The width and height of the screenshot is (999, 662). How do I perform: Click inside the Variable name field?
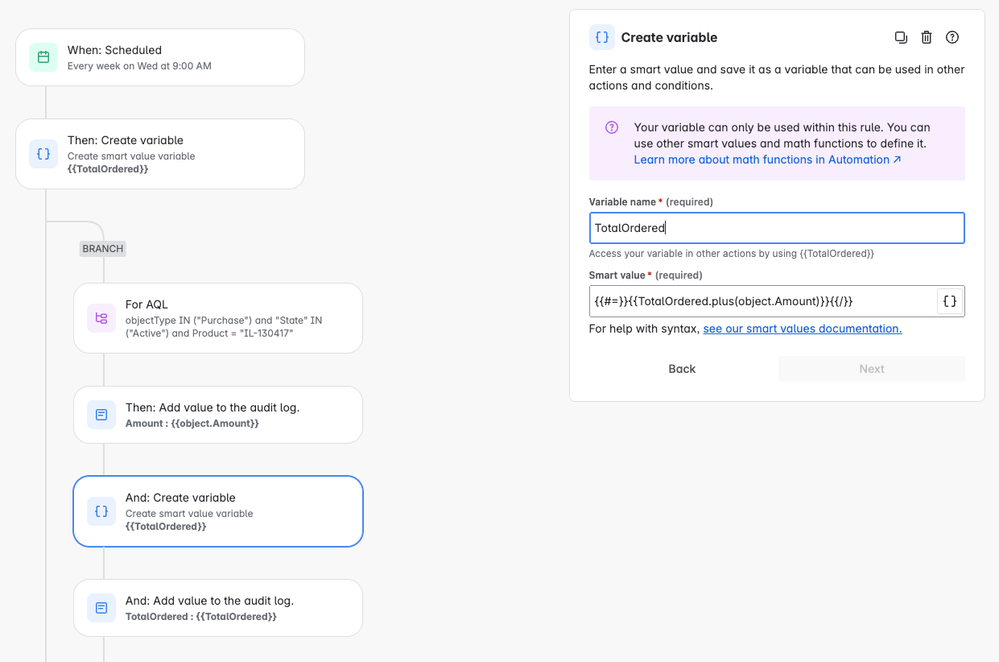pyautogui.click(x=777, y=228)
